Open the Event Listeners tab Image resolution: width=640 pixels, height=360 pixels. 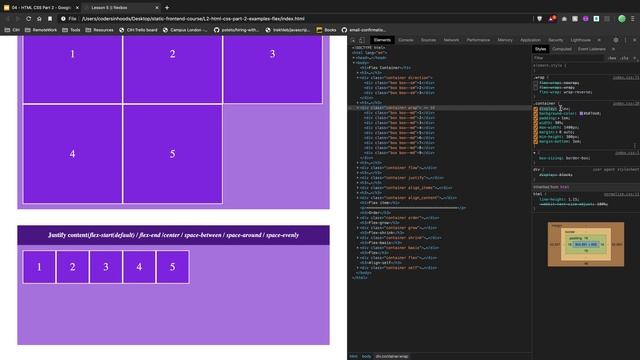pos(591,49)
